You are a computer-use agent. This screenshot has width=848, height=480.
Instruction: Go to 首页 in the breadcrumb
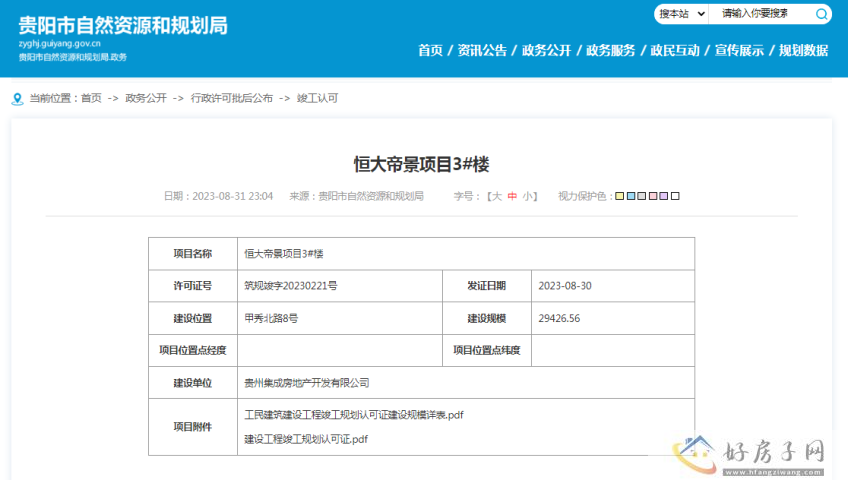pyautogui.click(x=91, y=98)
